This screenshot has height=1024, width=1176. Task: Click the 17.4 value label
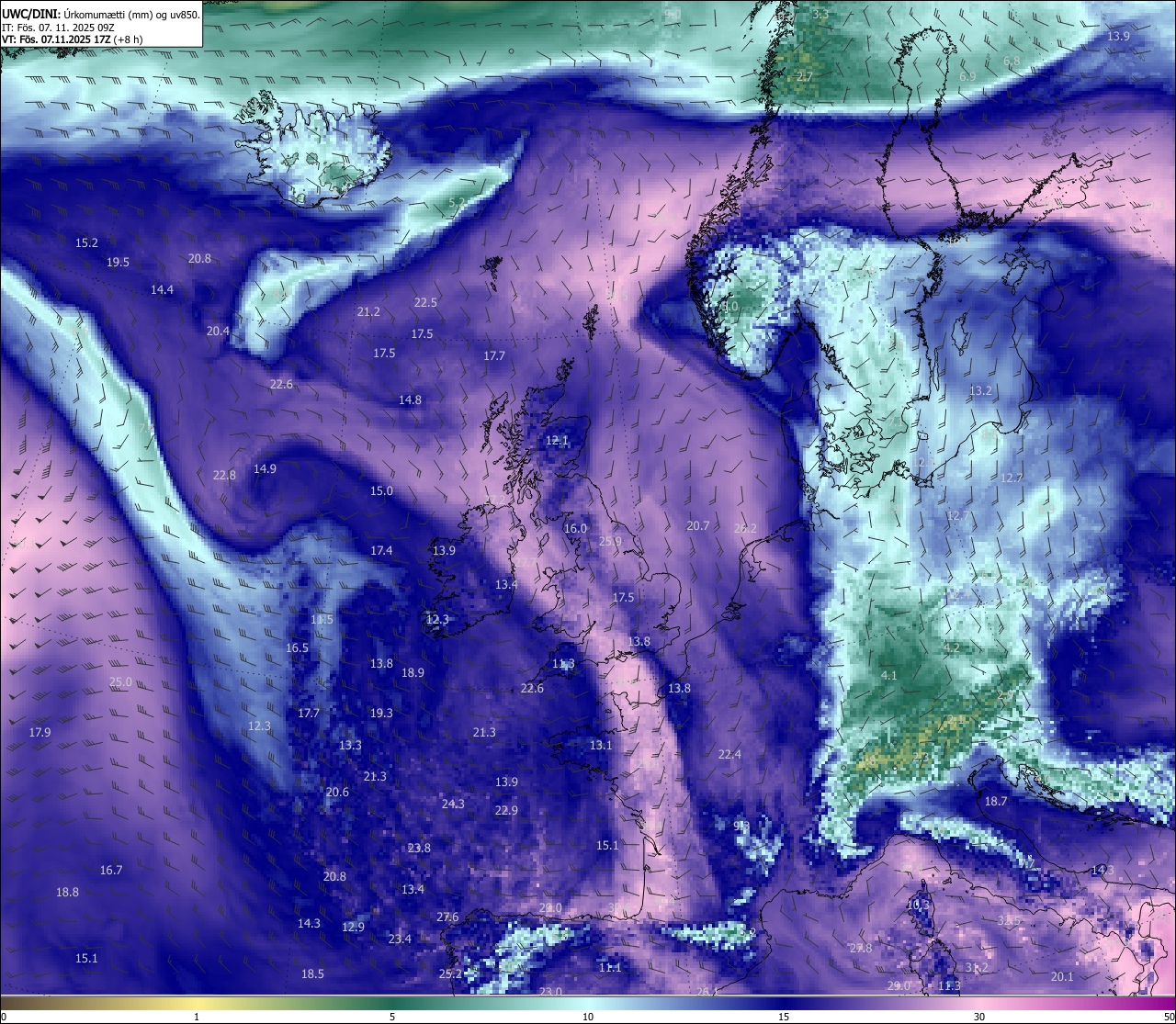tap(381, 551)
